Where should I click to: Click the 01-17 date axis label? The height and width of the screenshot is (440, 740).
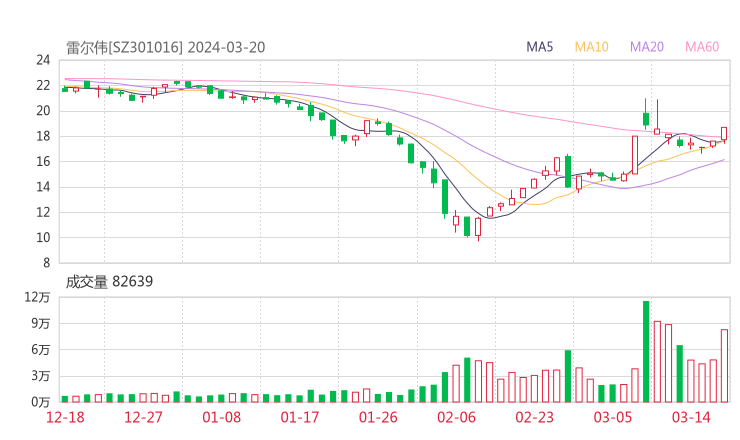[300, 417]
